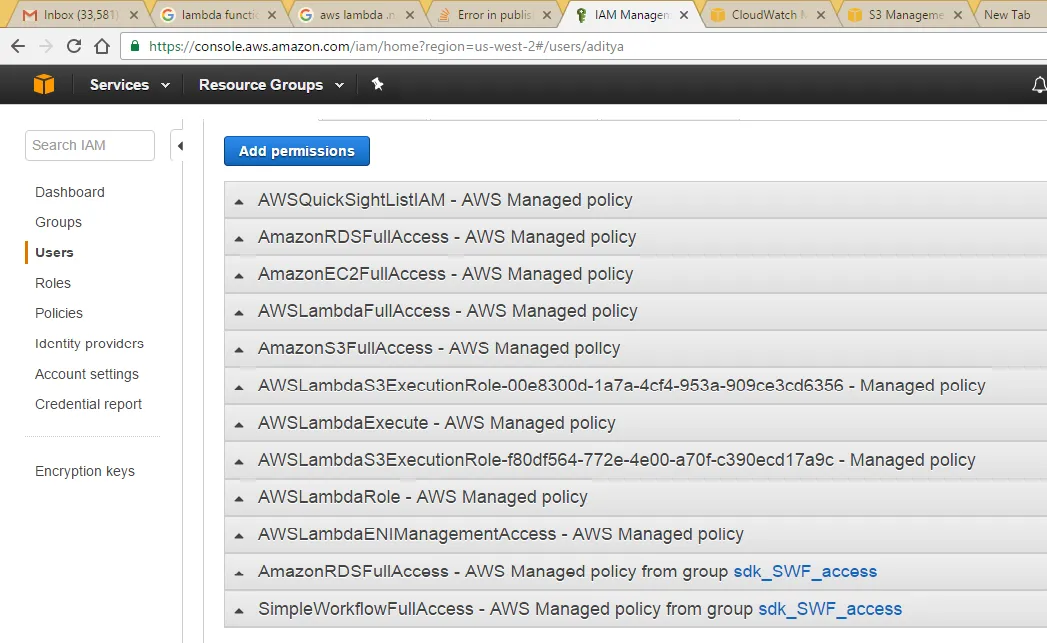Open Encryption keys in sidebar

point(85,471)
